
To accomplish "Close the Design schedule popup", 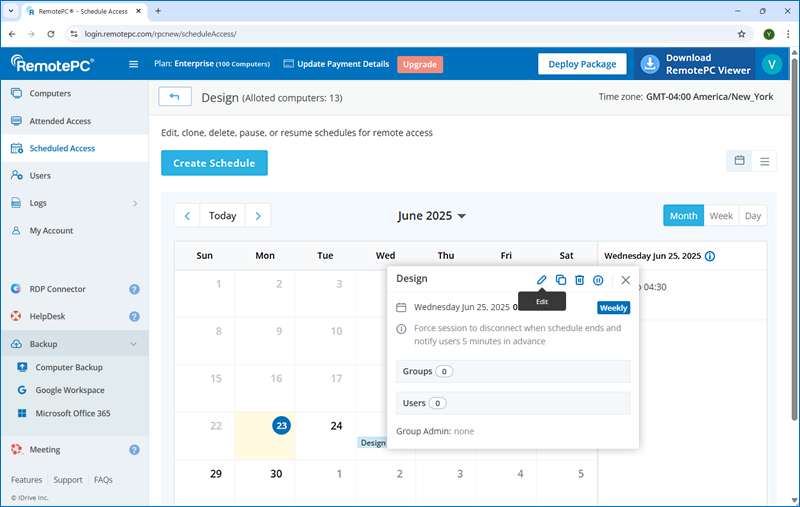I will (x=626, y=281).
